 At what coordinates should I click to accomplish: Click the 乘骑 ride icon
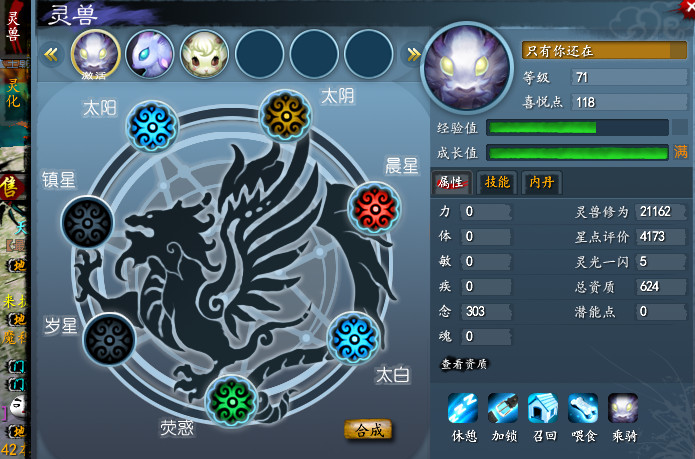click(x=623, y=408)
